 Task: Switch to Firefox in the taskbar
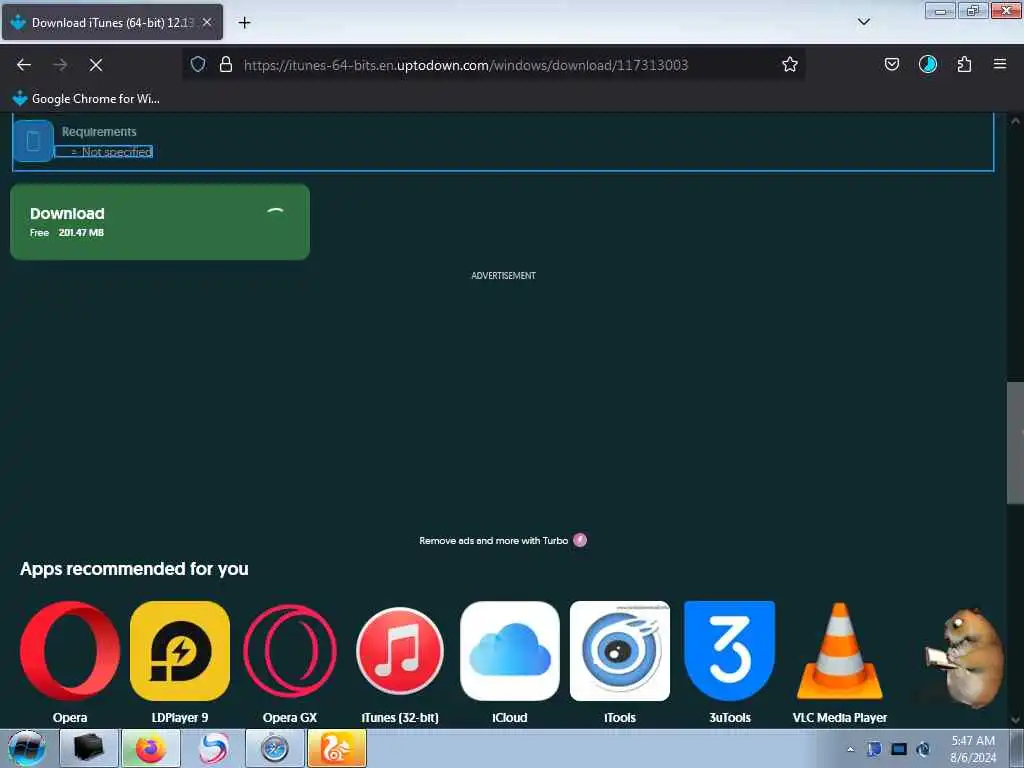pos(151,748)
